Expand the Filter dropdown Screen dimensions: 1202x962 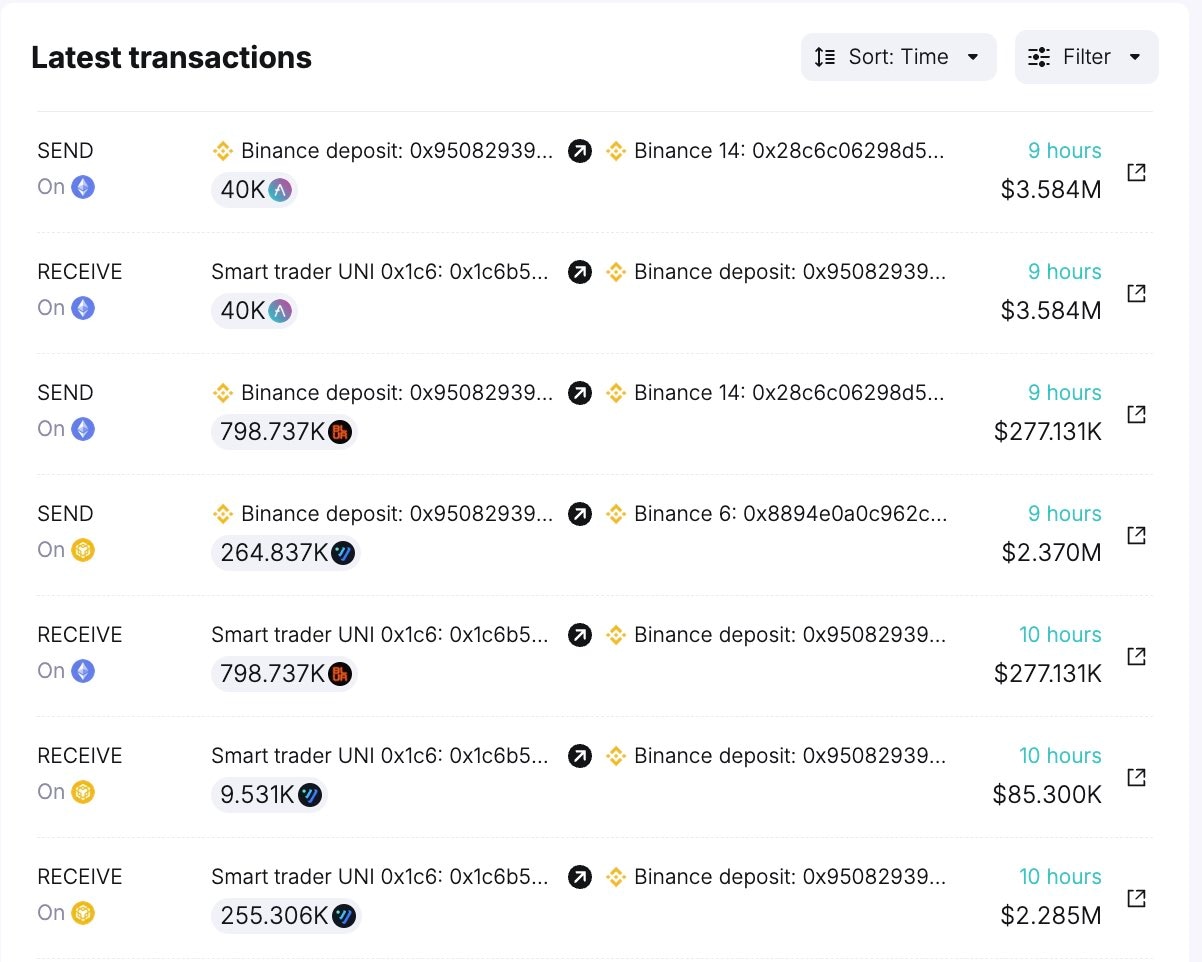[x=1086, y=57]
